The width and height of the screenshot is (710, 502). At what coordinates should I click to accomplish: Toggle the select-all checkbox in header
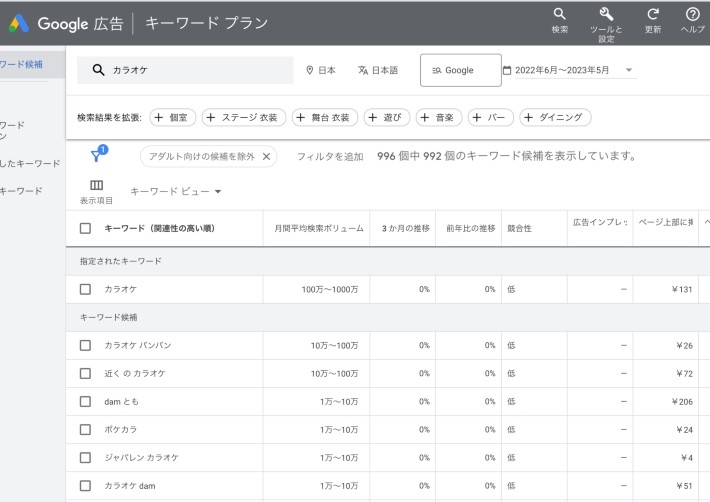(85, 228)
